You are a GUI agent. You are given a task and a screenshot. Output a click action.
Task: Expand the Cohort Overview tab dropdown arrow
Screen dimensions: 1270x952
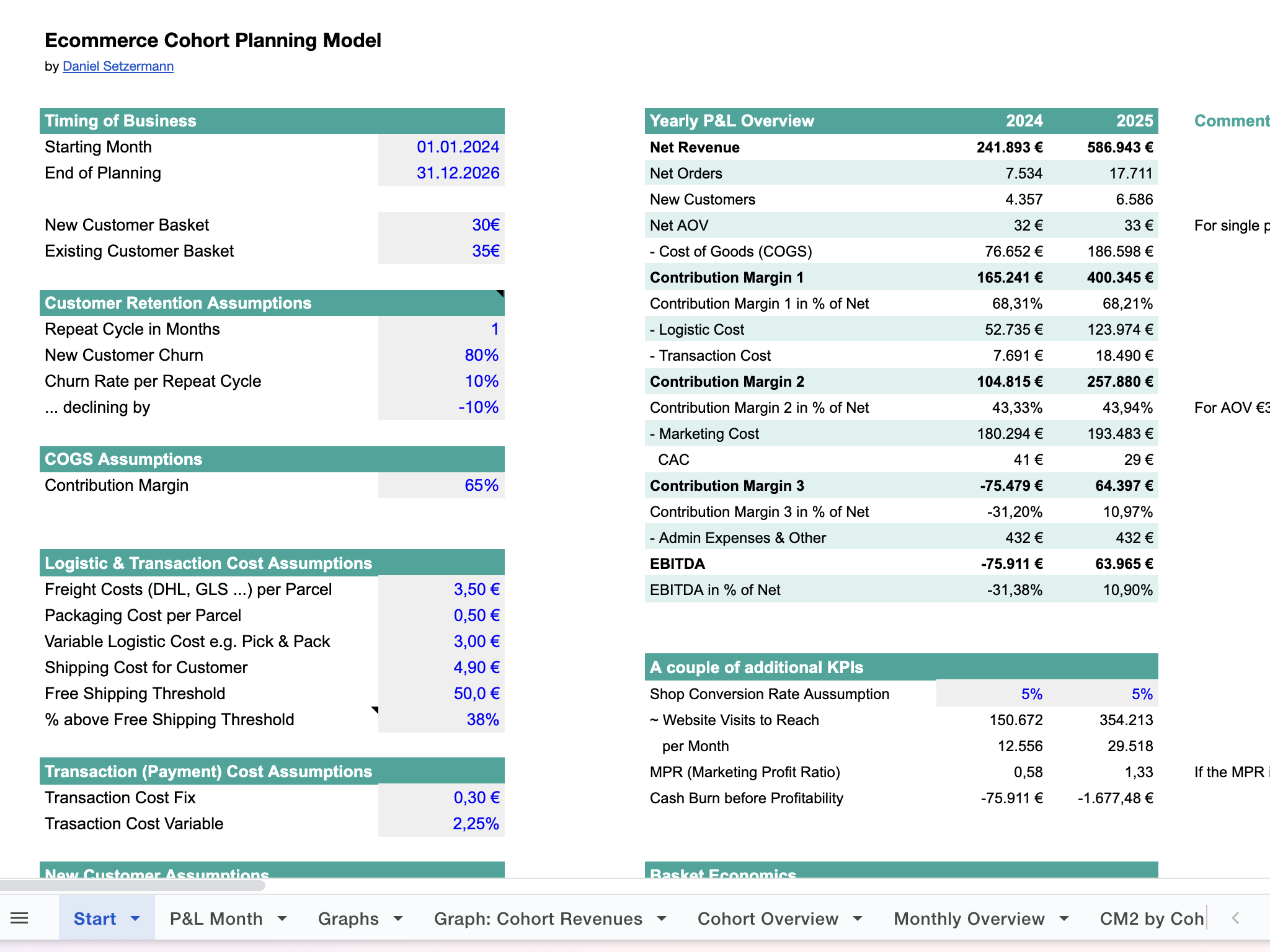(x=858, y=918)
